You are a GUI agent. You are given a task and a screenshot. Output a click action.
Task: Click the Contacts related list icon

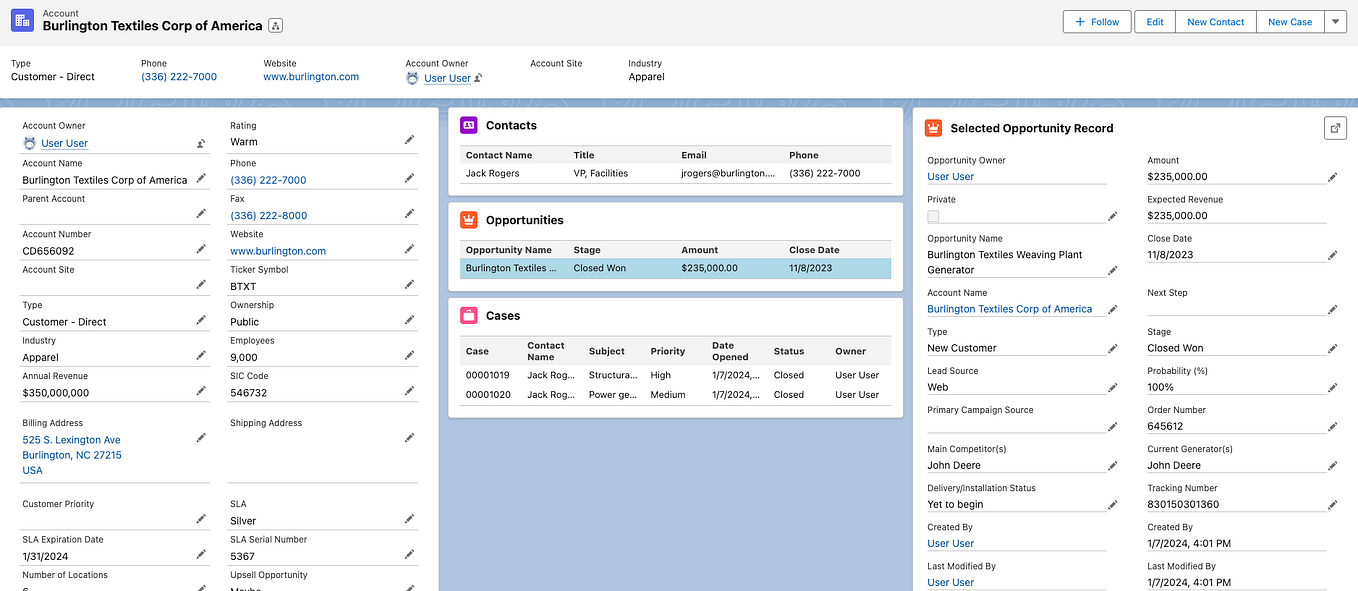coord(468,125)
